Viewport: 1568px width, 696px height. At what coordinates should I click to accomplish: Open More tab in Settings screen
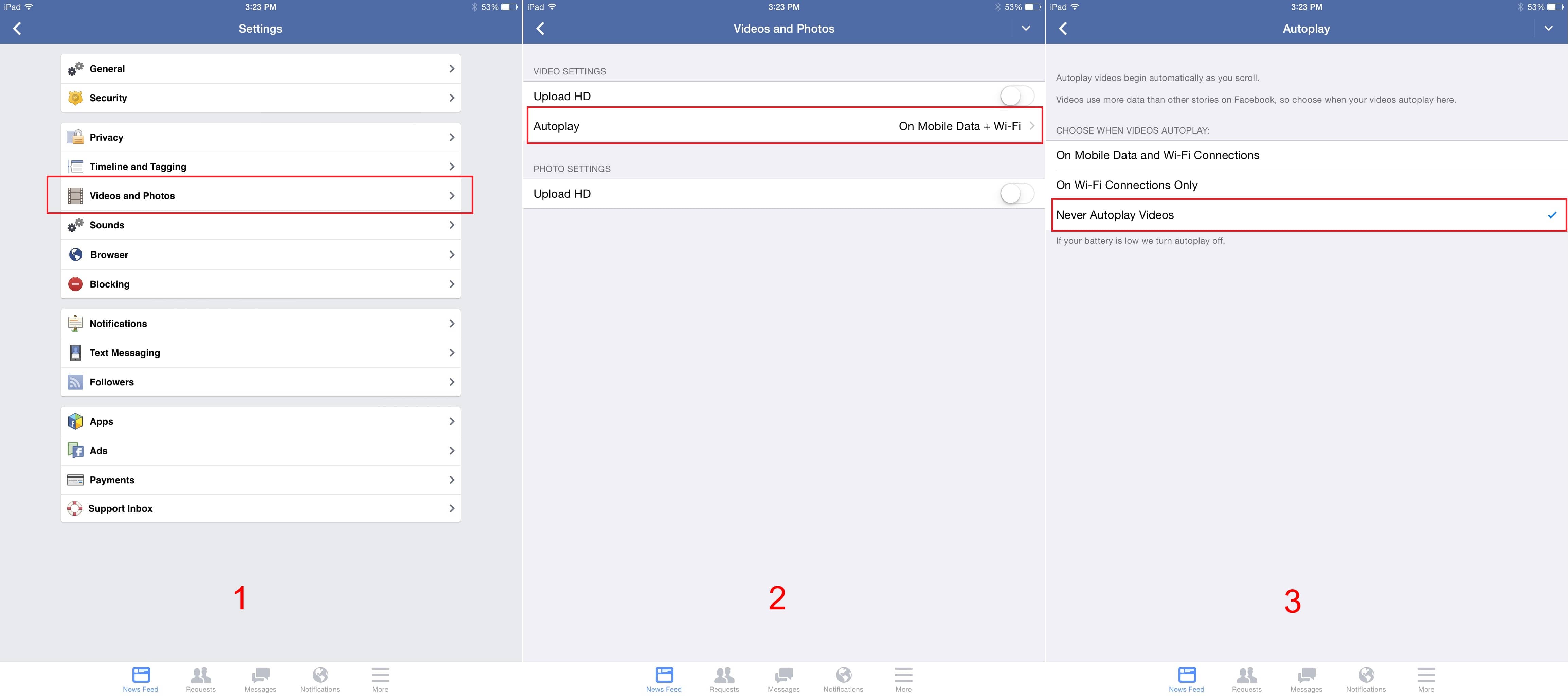pyautogui.click(x=380, y=679)
